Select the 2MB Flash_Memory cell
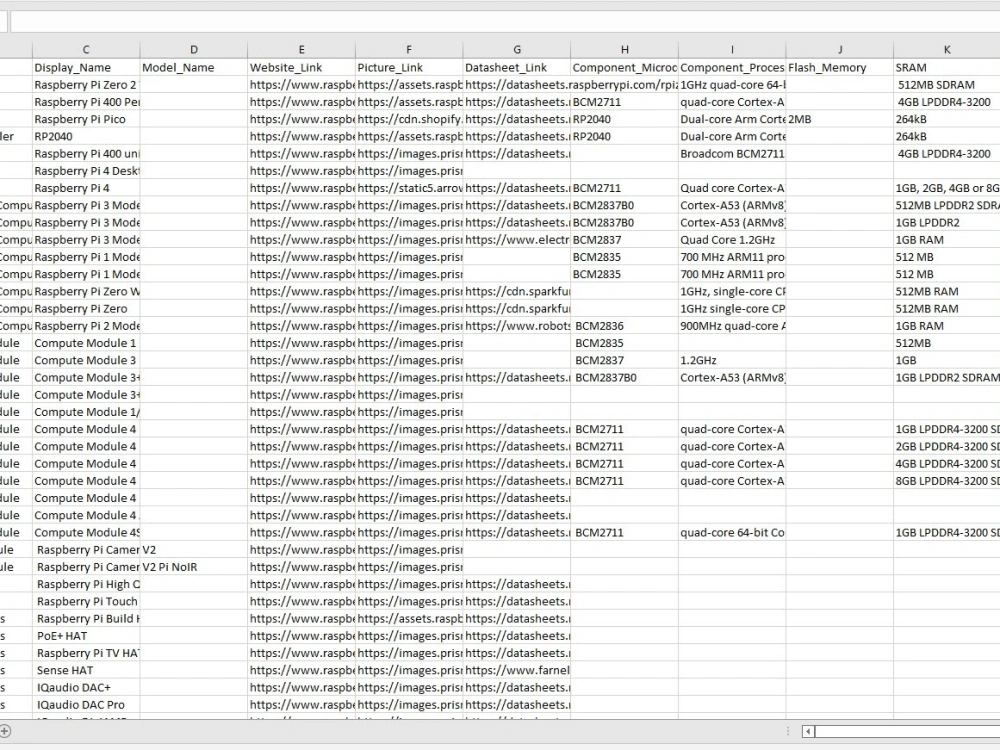Screen dimensions: 1000x750 (x=840, y=119)
